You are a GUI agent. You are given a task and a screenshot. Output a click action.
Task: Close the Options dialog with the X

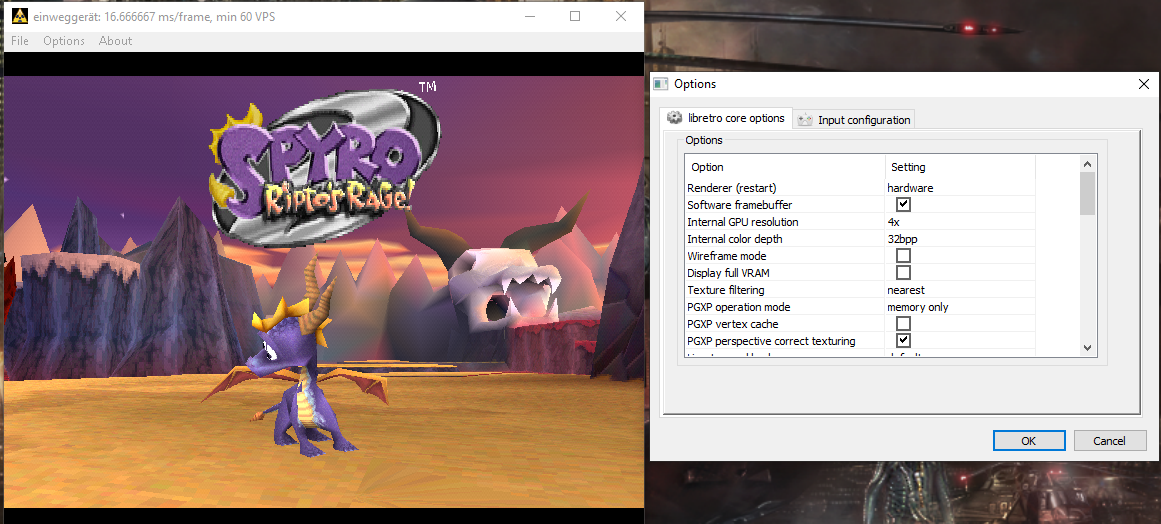1144,85
